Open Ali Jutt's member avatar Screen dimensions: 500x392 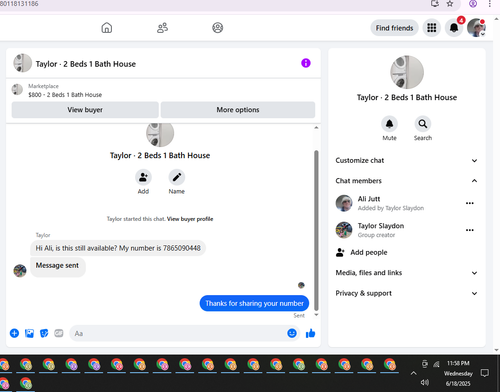[x=344, y=203]
